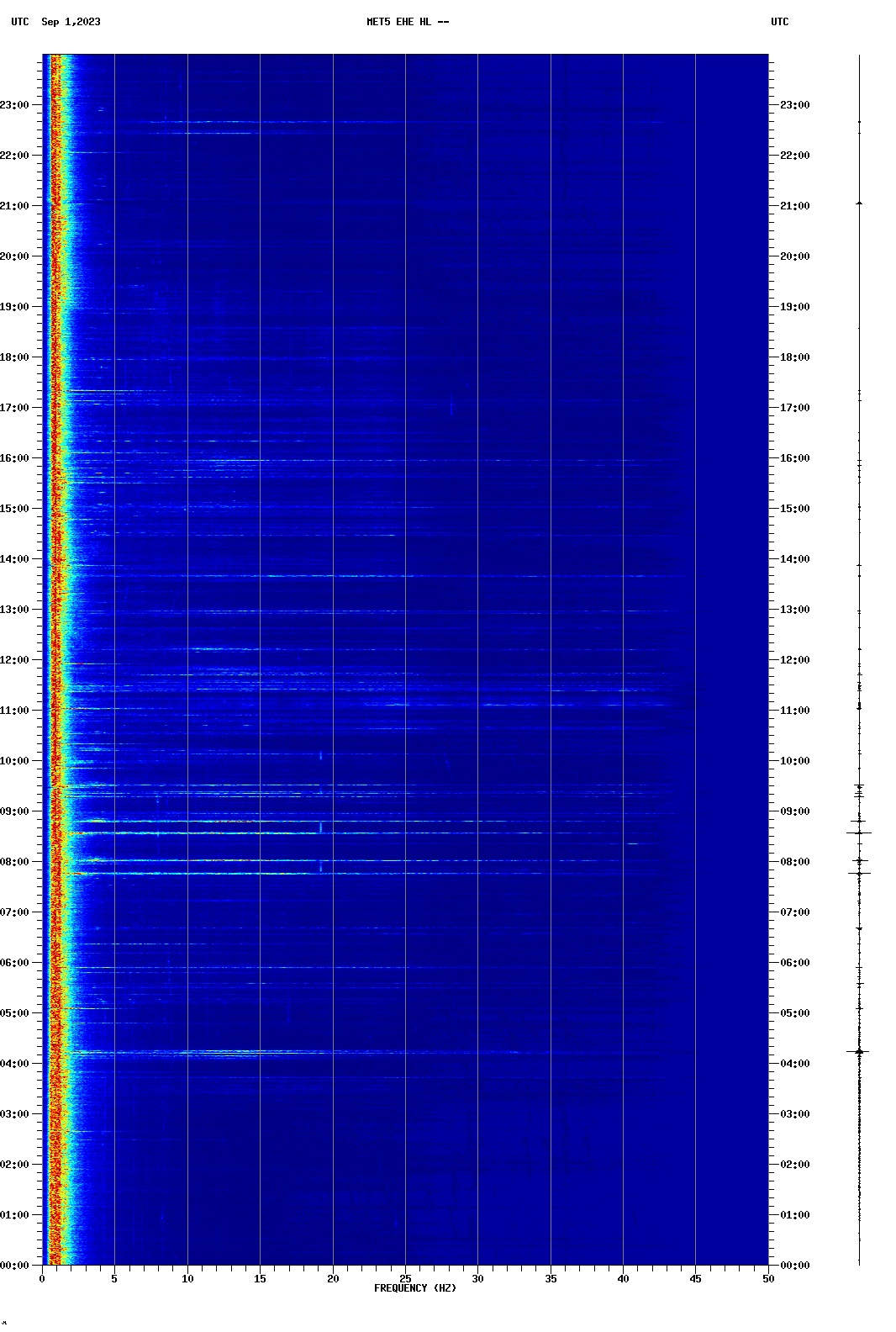The image size is (896, 1332).
Task: Click the 12:00 mark on right time axis
Action: click(794, 660)
